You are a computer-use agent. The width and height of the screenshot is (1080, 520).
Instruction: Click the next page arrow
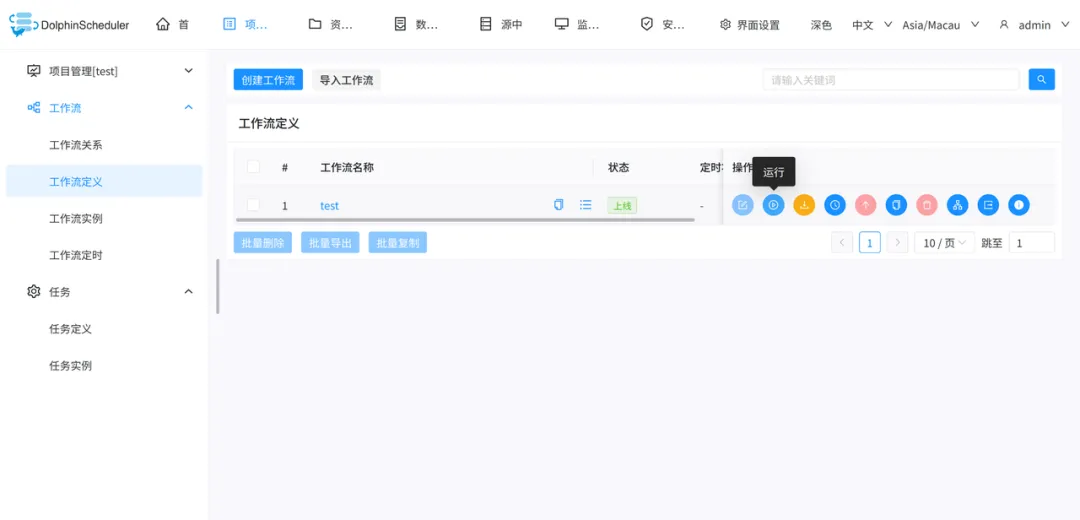pos(897,242)
